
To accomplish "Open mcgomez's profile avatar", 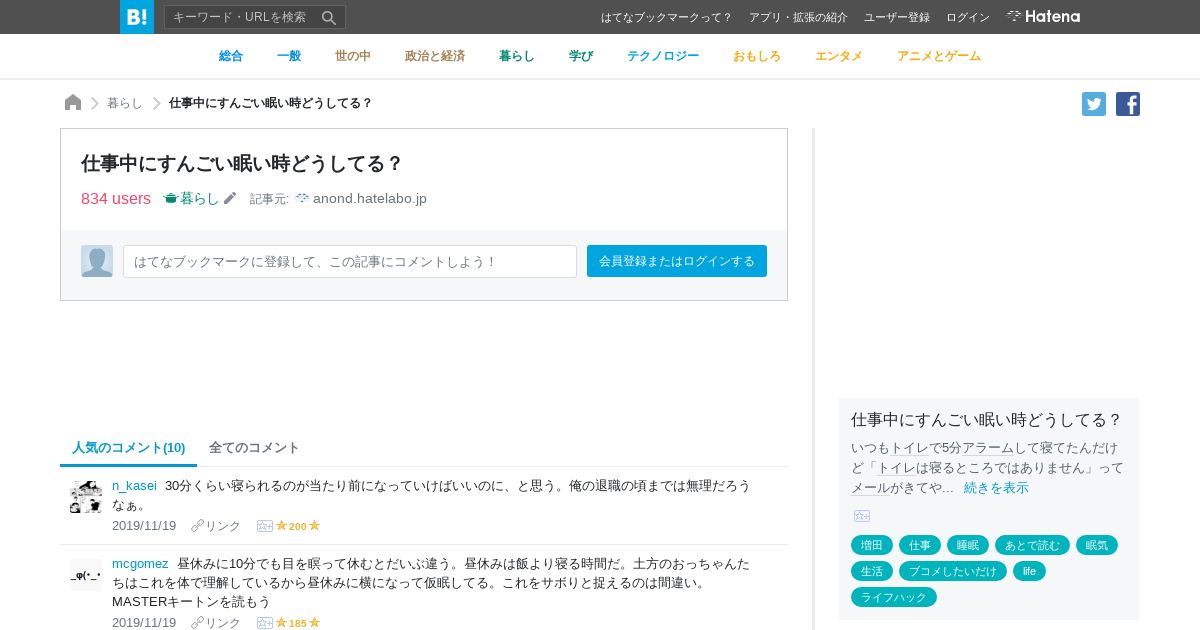I will (86, 575).
